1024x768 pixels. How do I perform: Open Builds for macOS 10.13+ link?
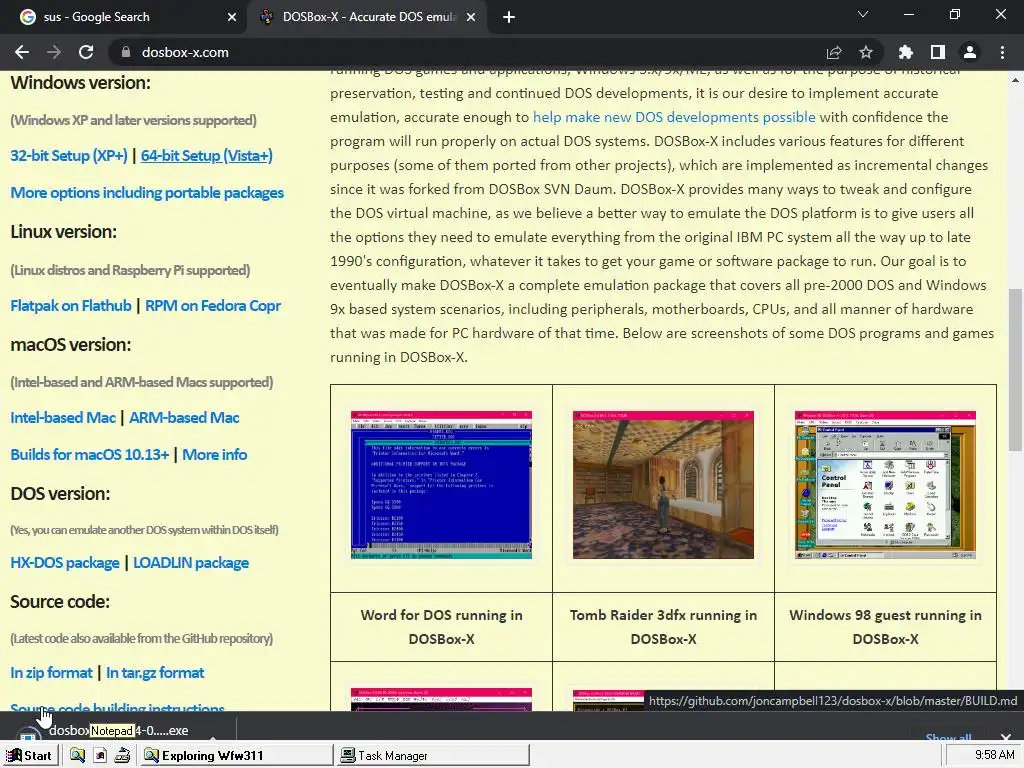click(89, 455)
